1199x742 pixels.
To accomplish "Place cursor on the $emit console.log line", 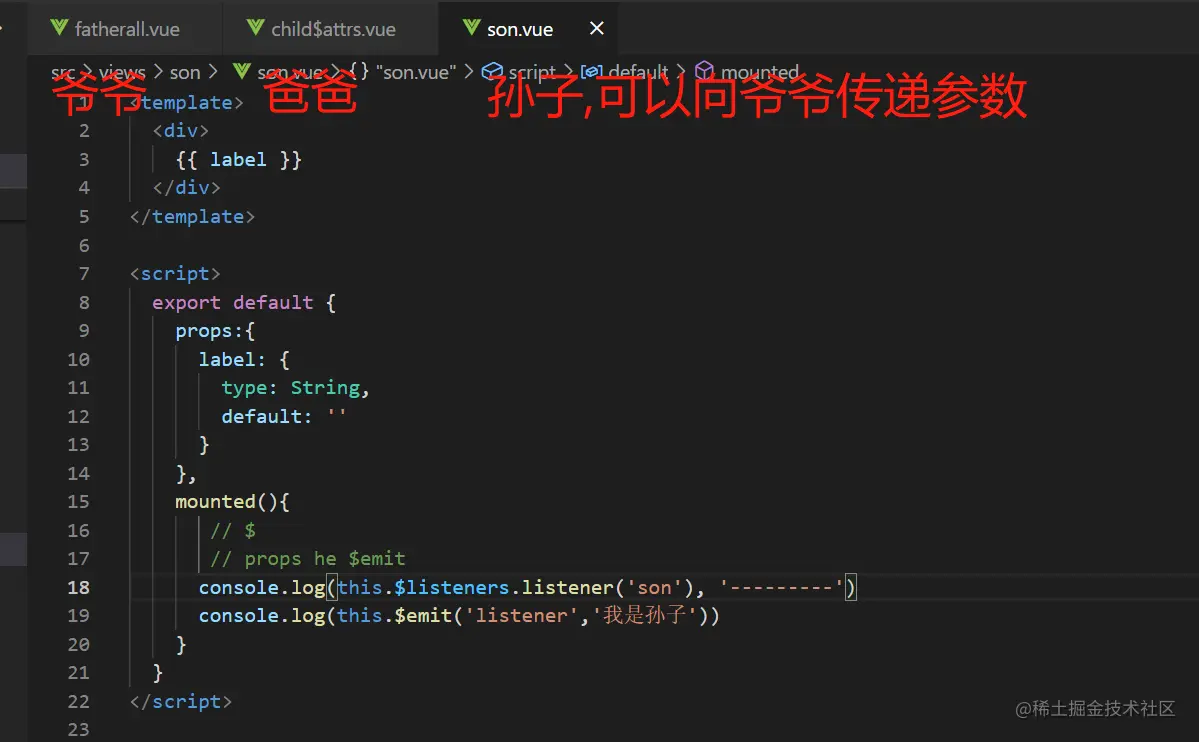I will [450, 615].
